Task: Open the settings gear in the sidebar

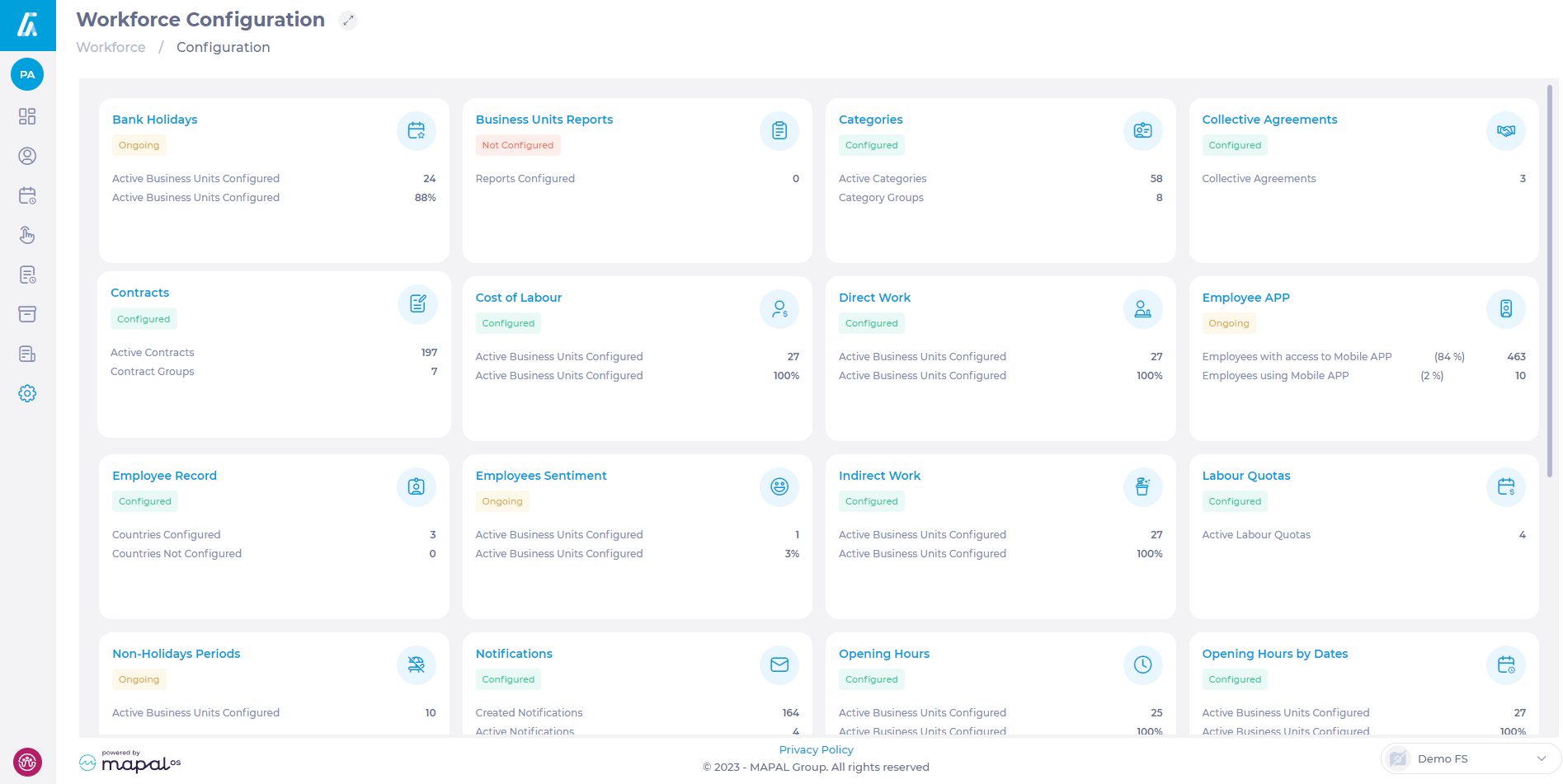Action: (27, 393)
